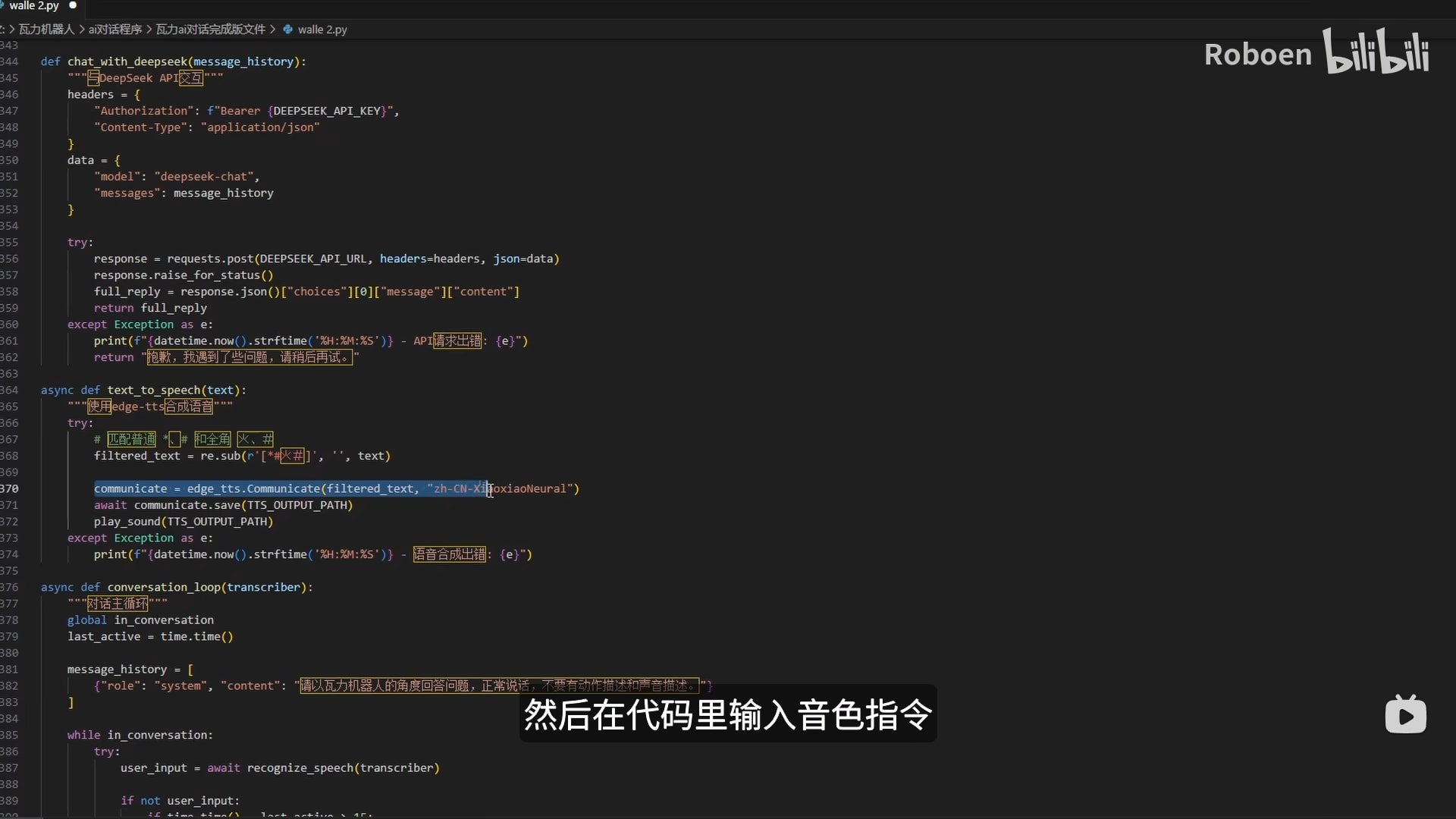Click DEEPSEEK_API_URL in the requests.post call
This screenshot has height=819, width=1456.
coord(313,259)
